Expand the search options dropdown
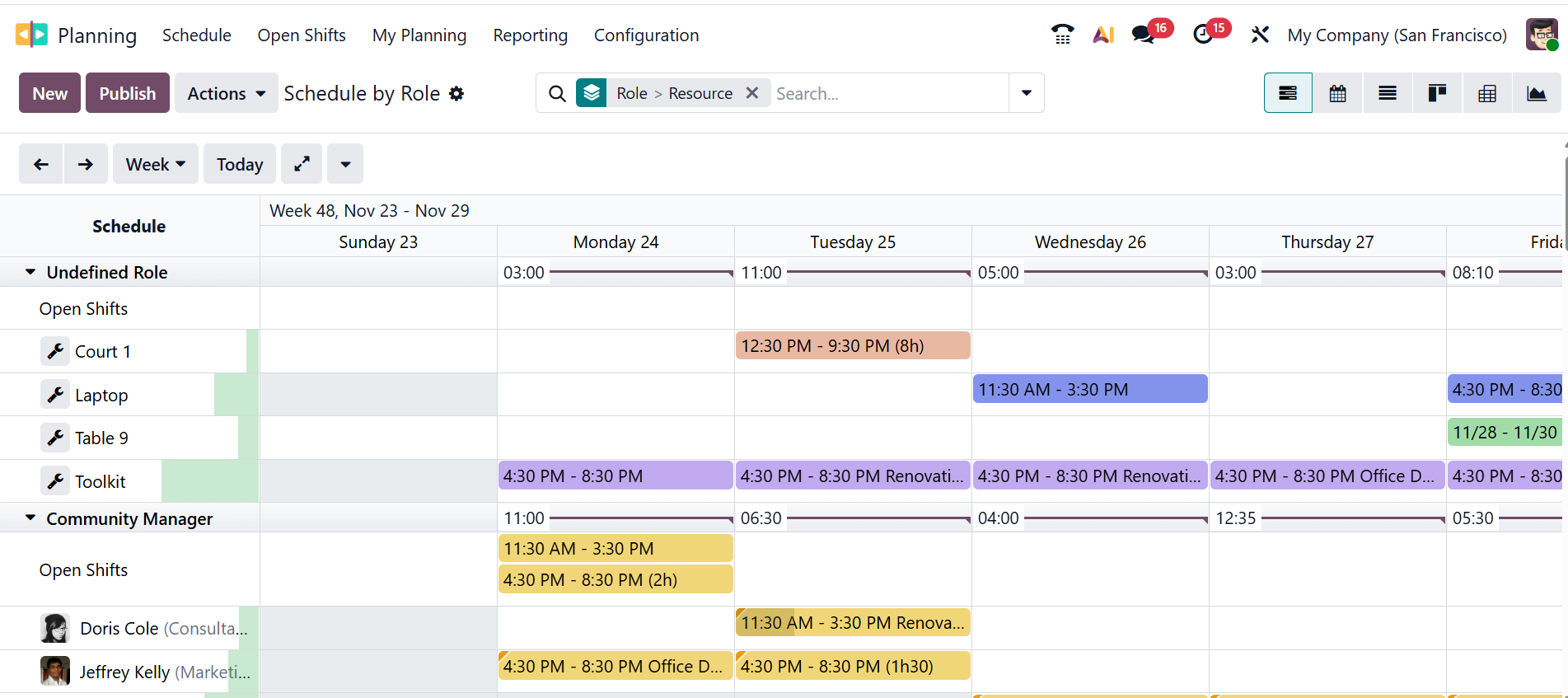Viewport: 1568px width, 698px height. (1026, 93)
